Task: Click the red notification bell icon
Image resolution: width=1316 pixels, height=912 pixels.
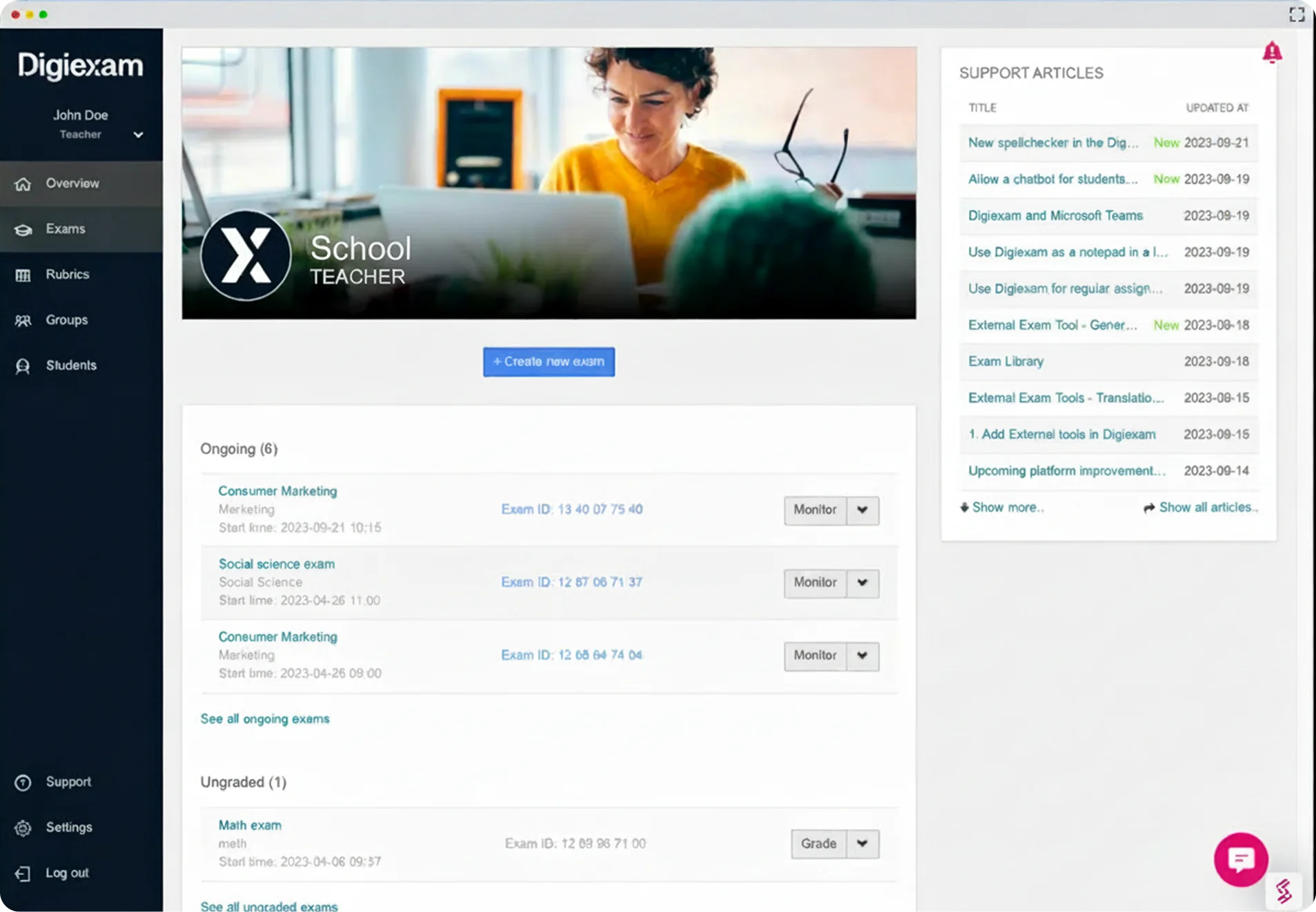Action: [1272, 52]
